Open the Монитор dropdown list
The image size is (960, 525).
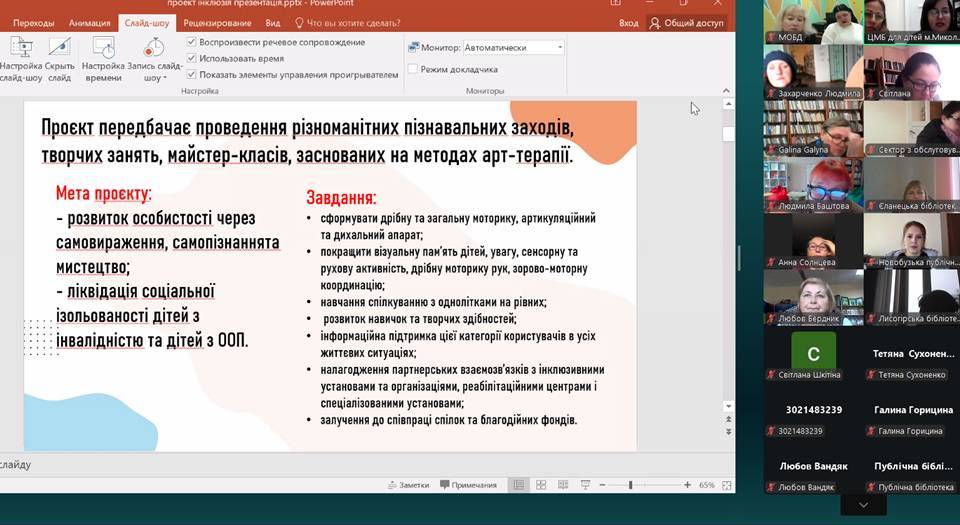(x=559, y=47)
